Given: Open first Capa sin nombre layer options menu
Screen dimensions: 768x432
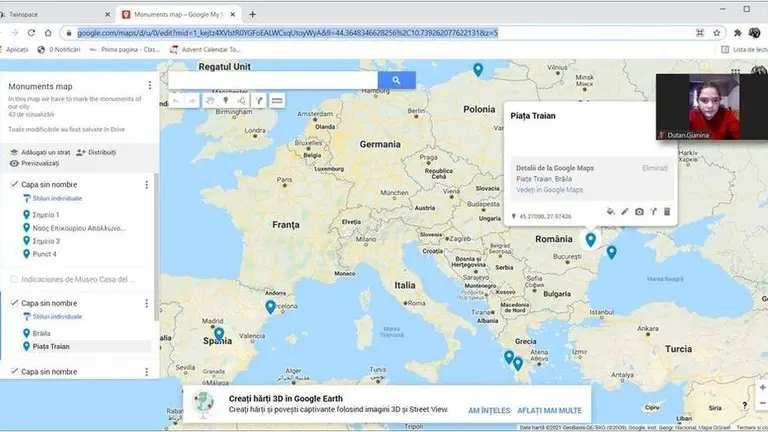Looking at the screenshot, I should point(146,185).
